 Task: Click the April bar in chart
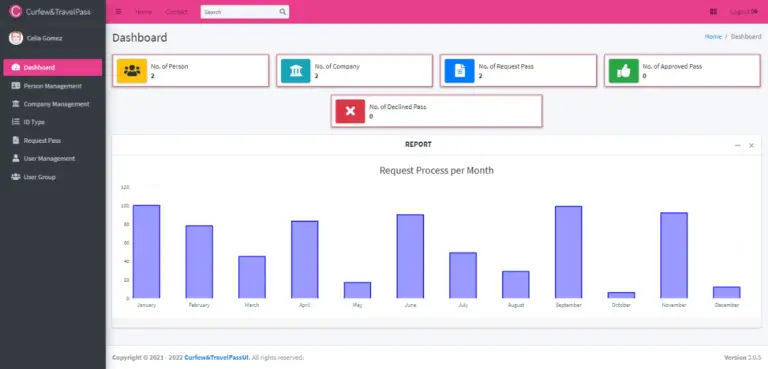tap(305, 259)
